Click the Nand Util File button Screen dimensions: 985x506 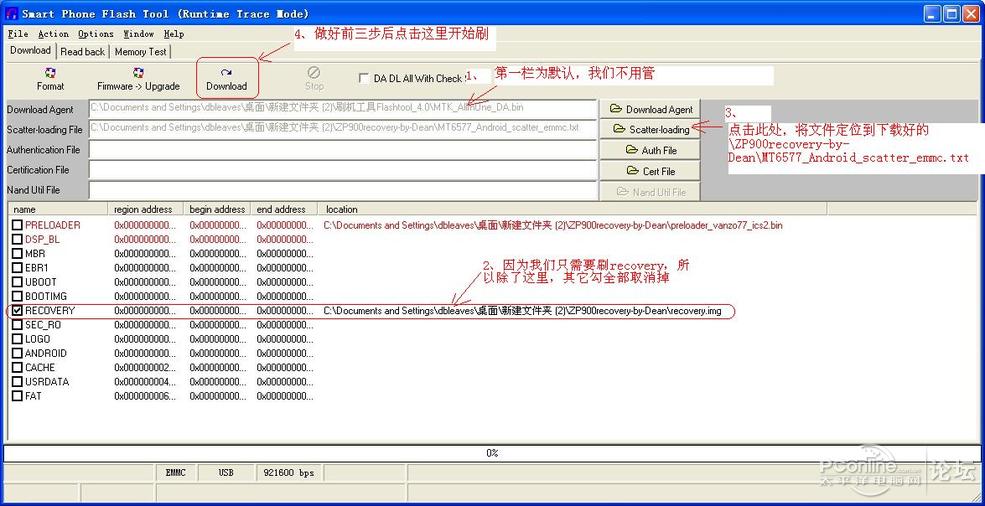[x=650, y=192]
